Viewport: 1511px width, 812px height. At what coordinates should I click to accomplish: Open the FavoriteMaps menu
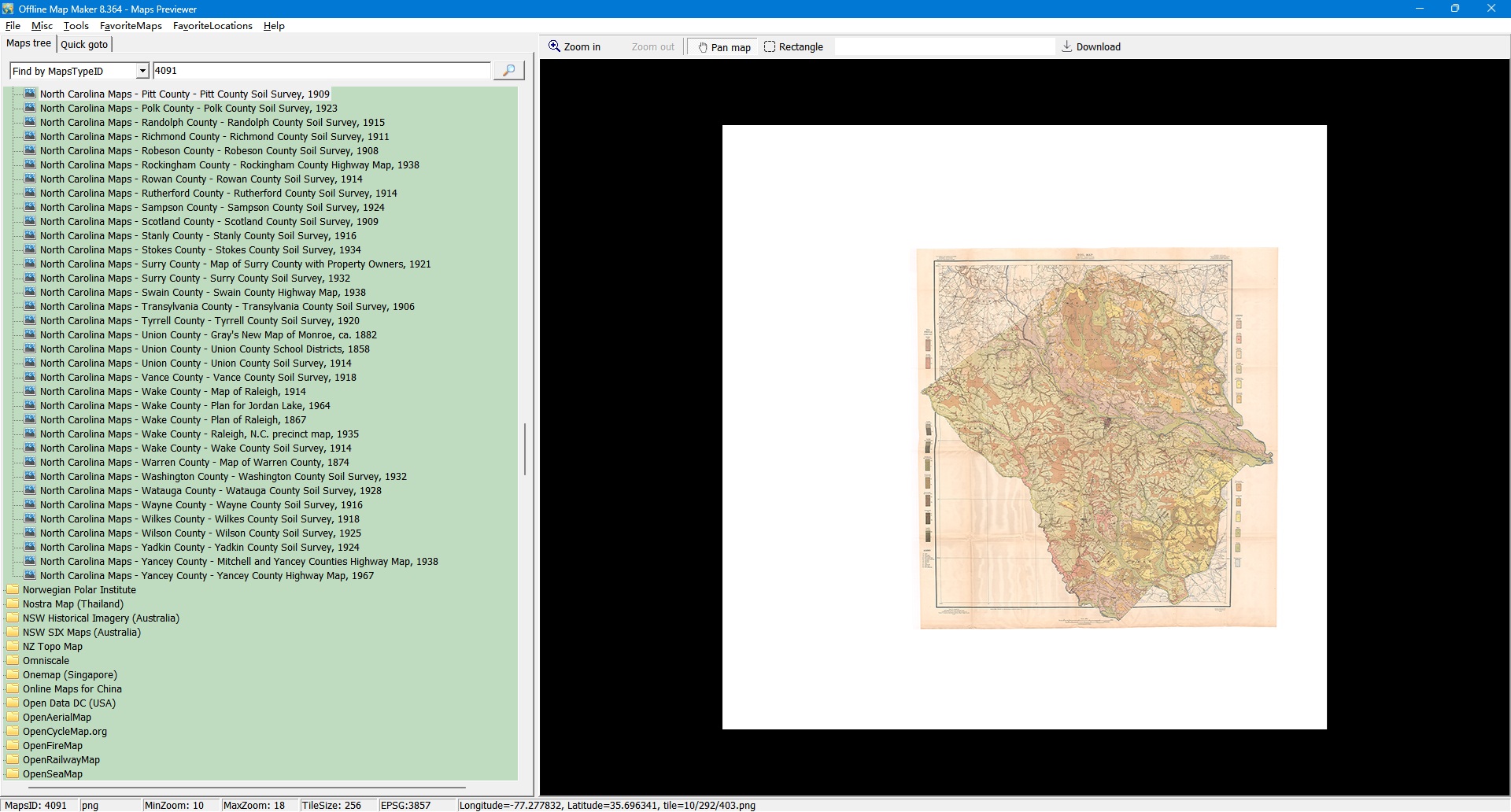click(x=131, y=26)
